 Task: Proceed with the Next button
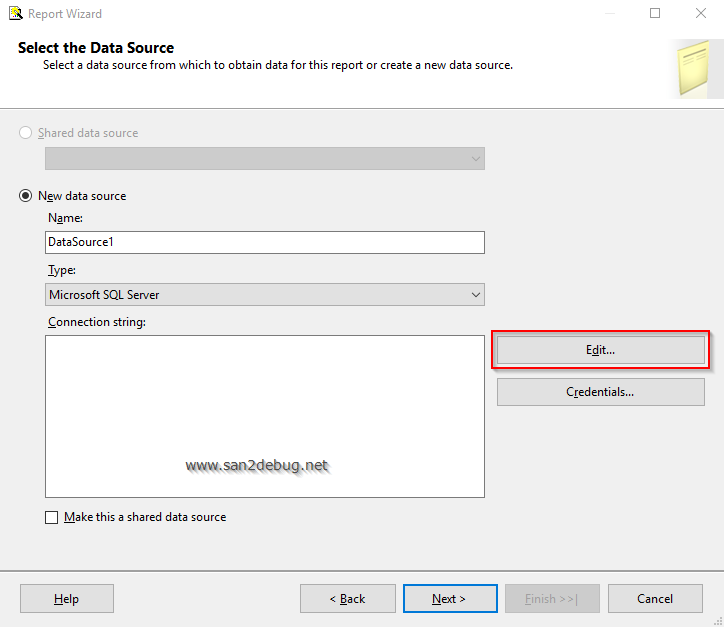coord(450,599)
